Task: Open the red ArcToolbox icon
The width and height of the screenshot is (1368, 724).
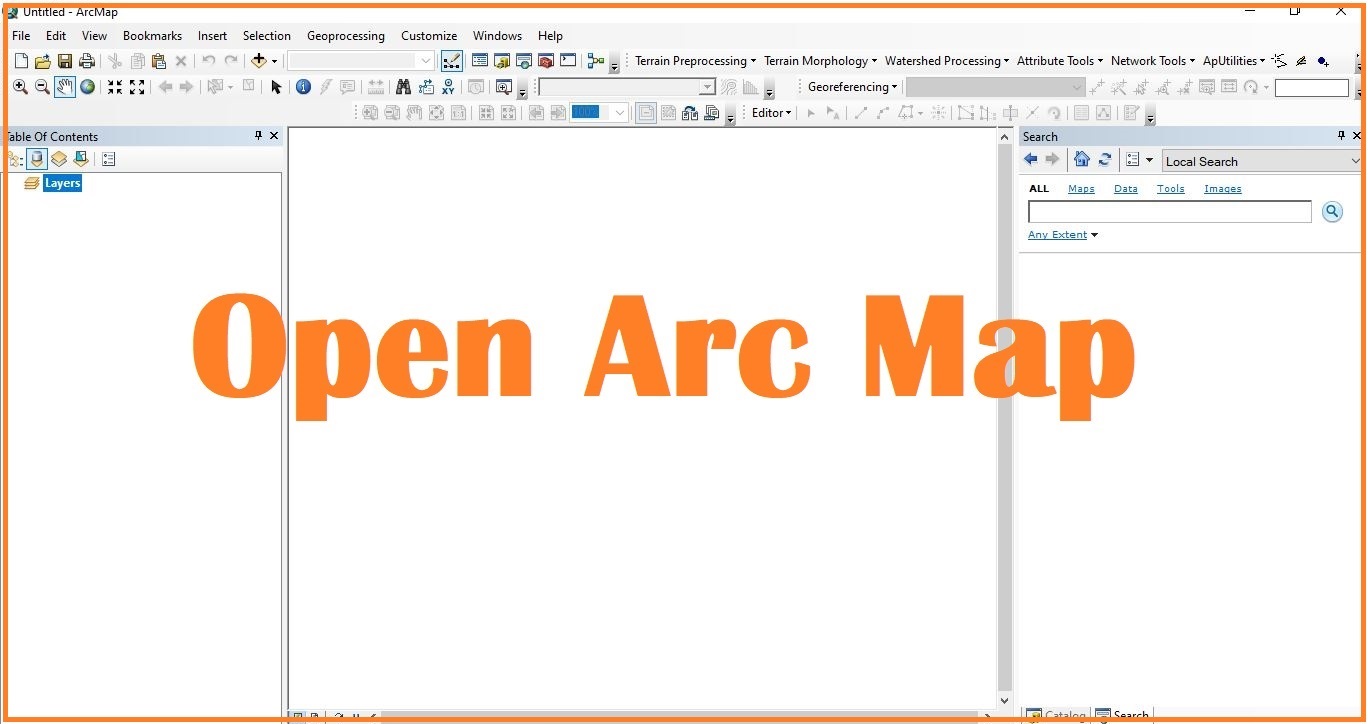Action: (x=546, y=61)
